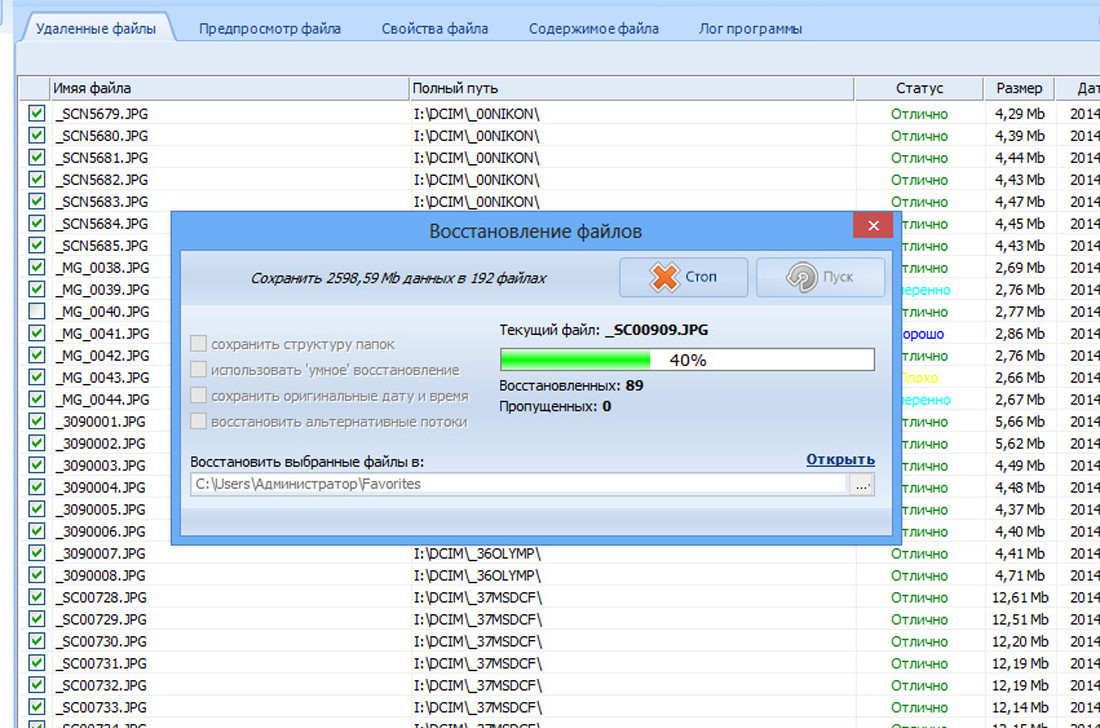Uncheck the _SCN5679.JPG file checkbox
Viewport: 1100px width, 728px height.
(37, 114)
